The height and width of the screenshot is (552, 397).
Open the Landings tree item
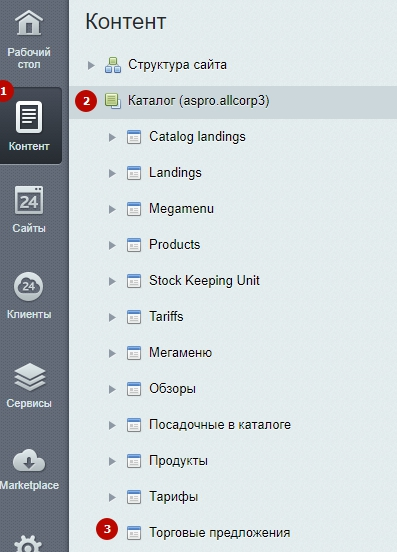[175, 173]
